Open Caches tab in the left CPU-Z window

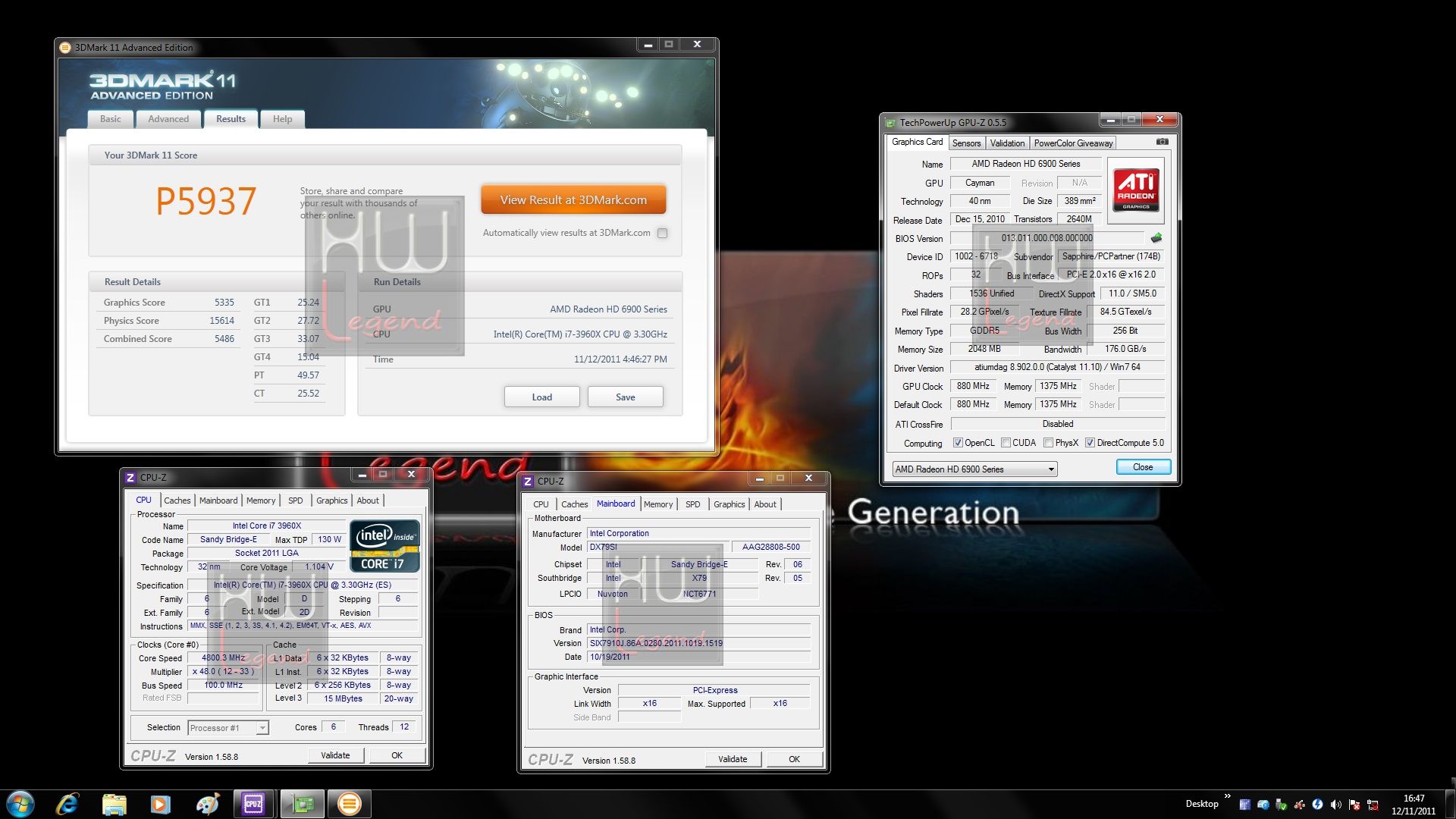click(177, 500)
